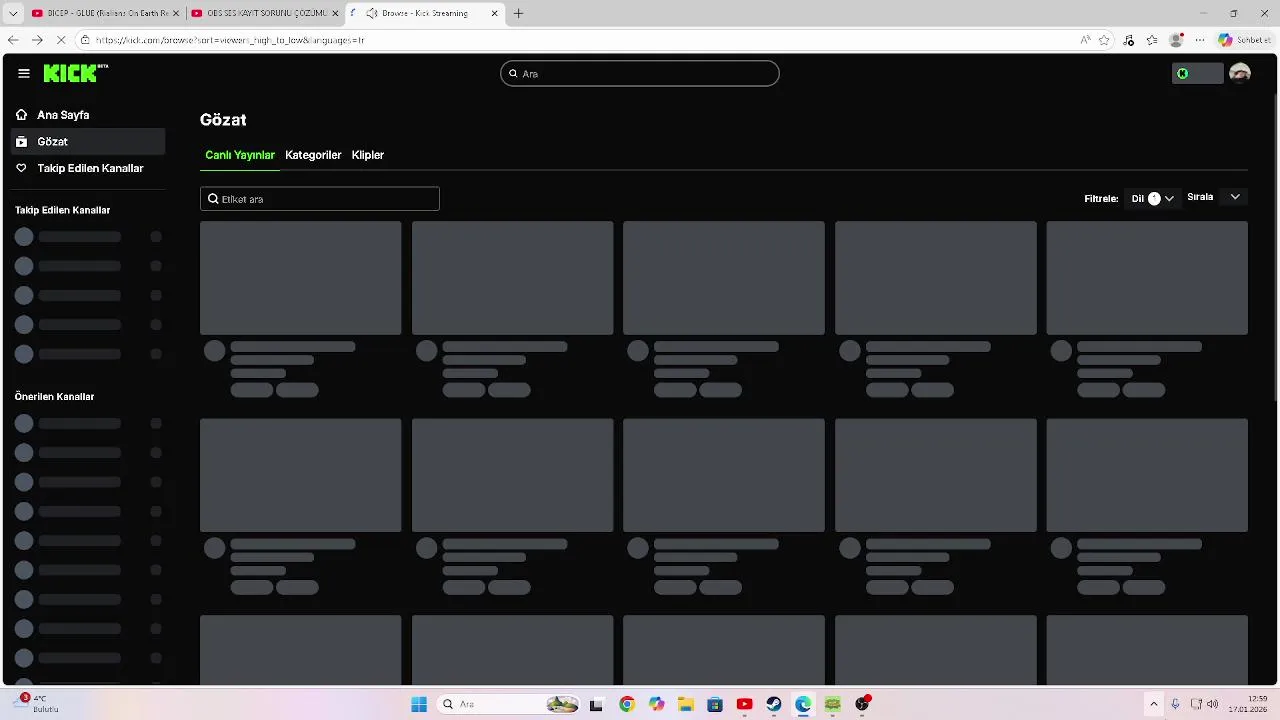Show hidden system tray icons
The height and width of the screenshot is (720, 1280).
[x=1153, y=704]
